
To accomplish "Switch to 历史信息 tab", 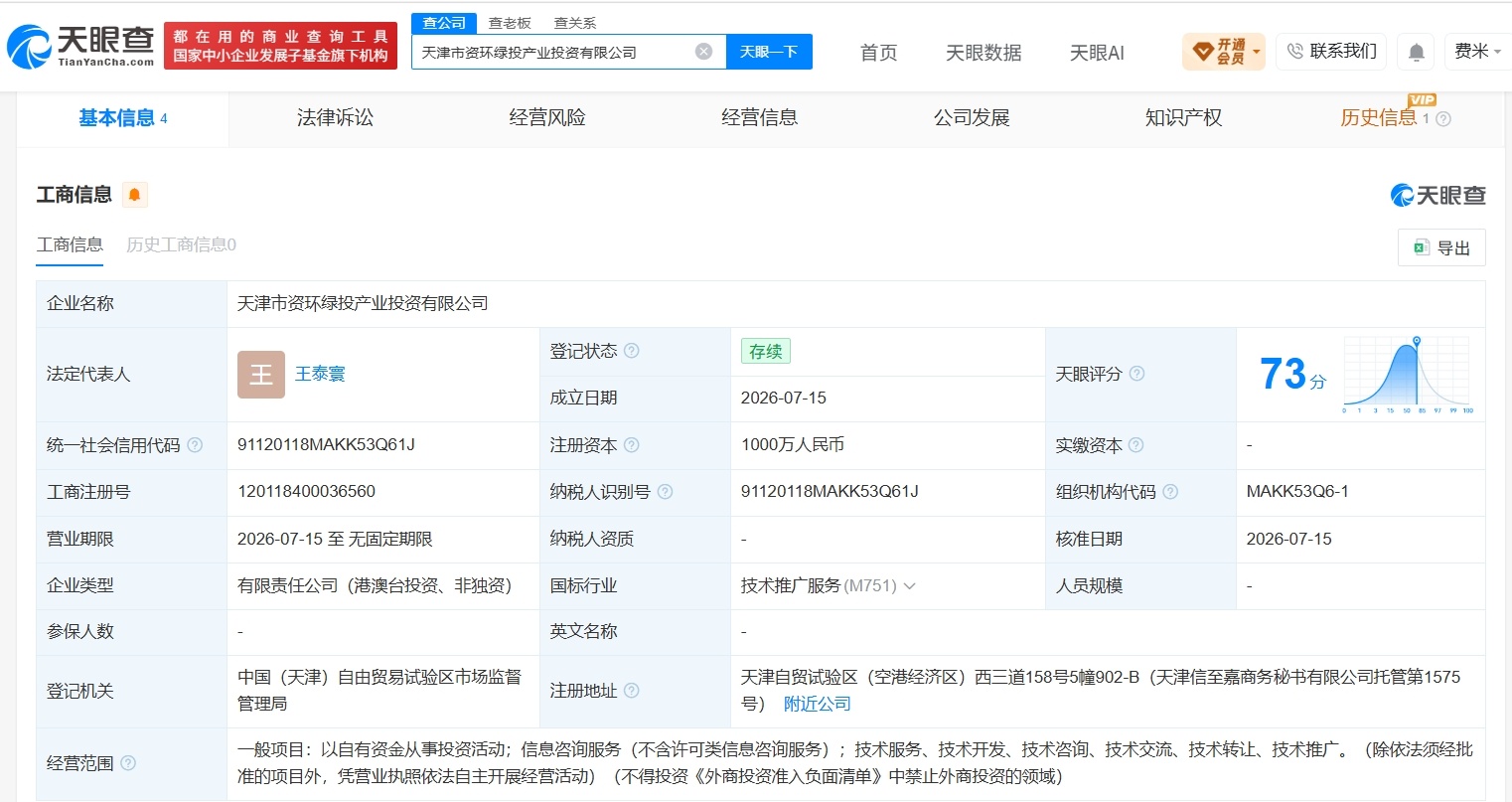I will (x=1379, y=118).
